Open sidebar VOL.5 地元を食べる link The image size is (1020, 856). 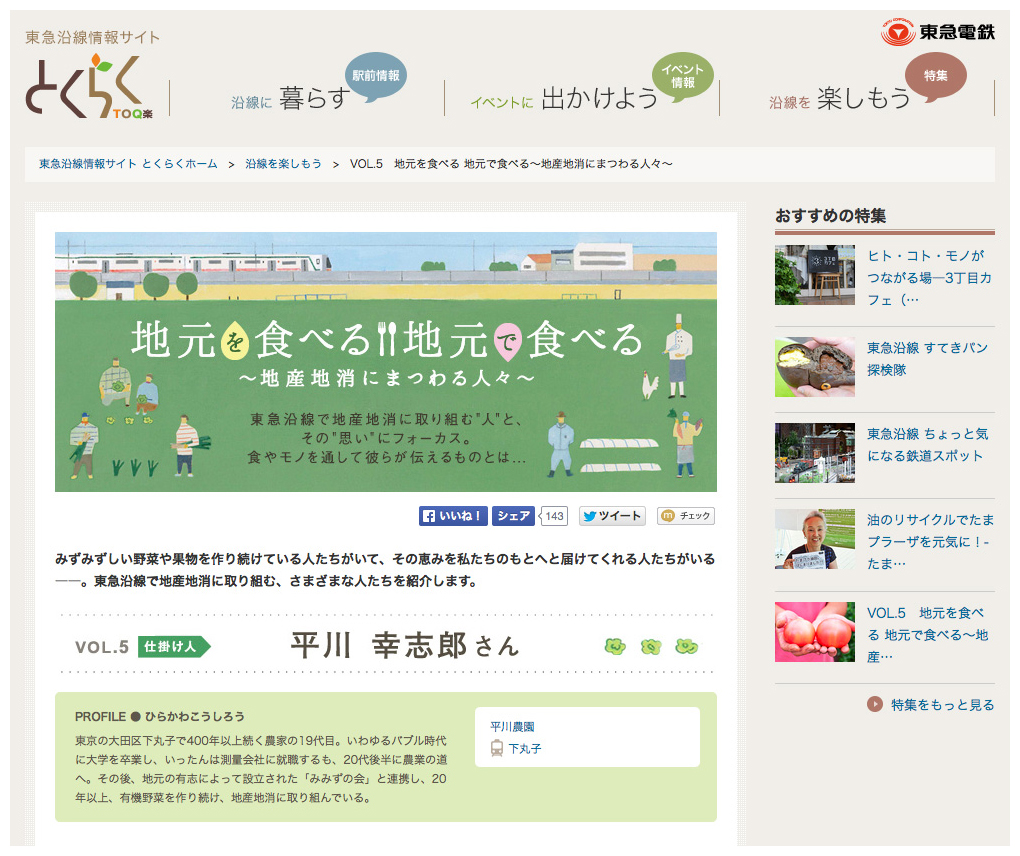[928, 635]
